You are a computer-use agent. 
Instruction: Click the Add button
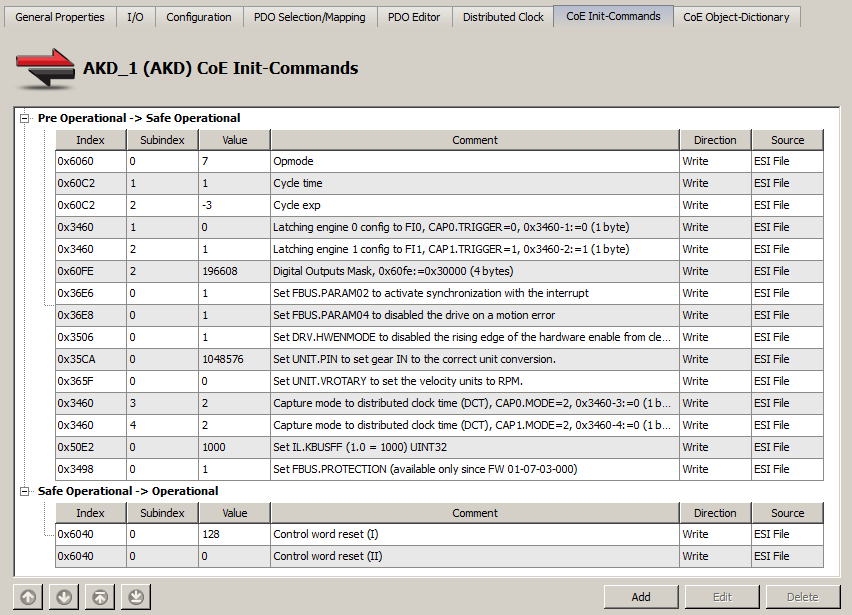[641, 597]
